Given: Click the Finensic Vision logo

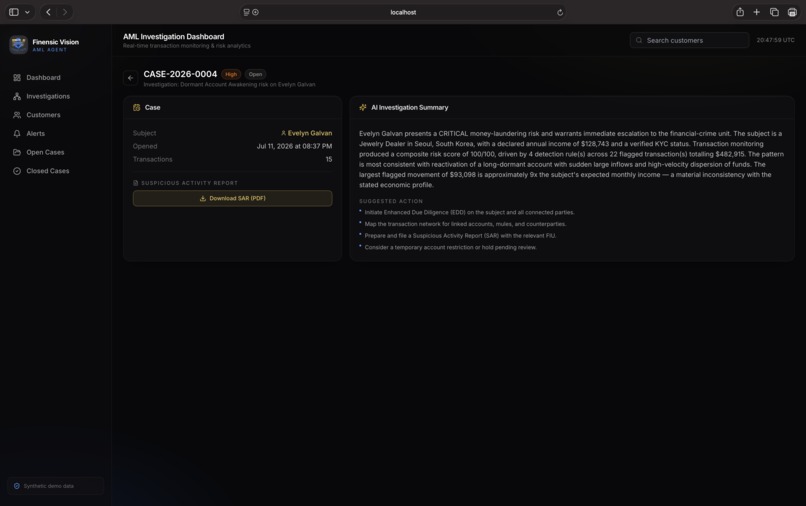Looking at the screenshot, I should [19, 45].
